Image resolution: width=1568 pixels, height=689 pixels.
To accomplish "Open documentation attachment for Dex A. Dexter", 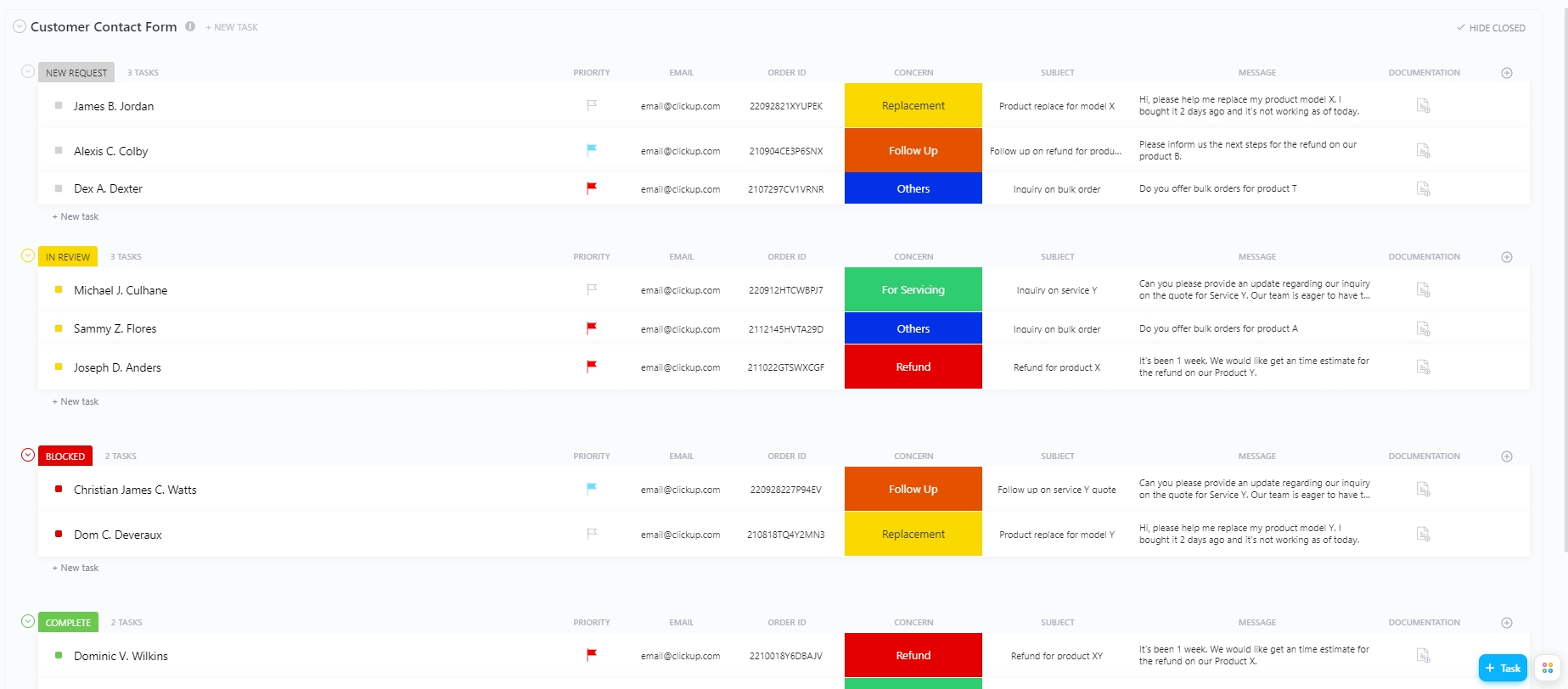I will pos(1424,188).
